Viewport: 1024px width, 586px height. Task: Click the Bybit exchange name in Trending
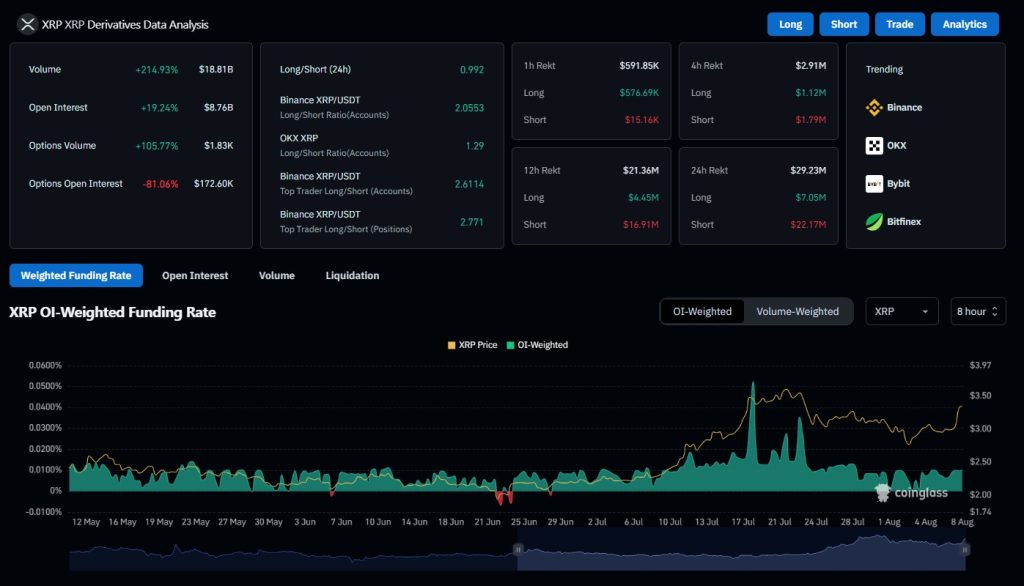[x=899, y=184]
